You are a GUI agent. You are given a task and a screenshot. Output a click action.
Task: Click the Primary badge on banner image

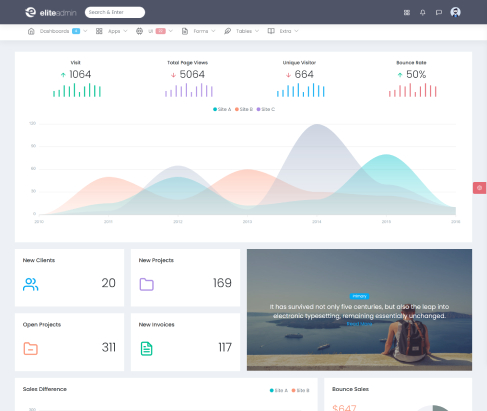tap(359, 296)
